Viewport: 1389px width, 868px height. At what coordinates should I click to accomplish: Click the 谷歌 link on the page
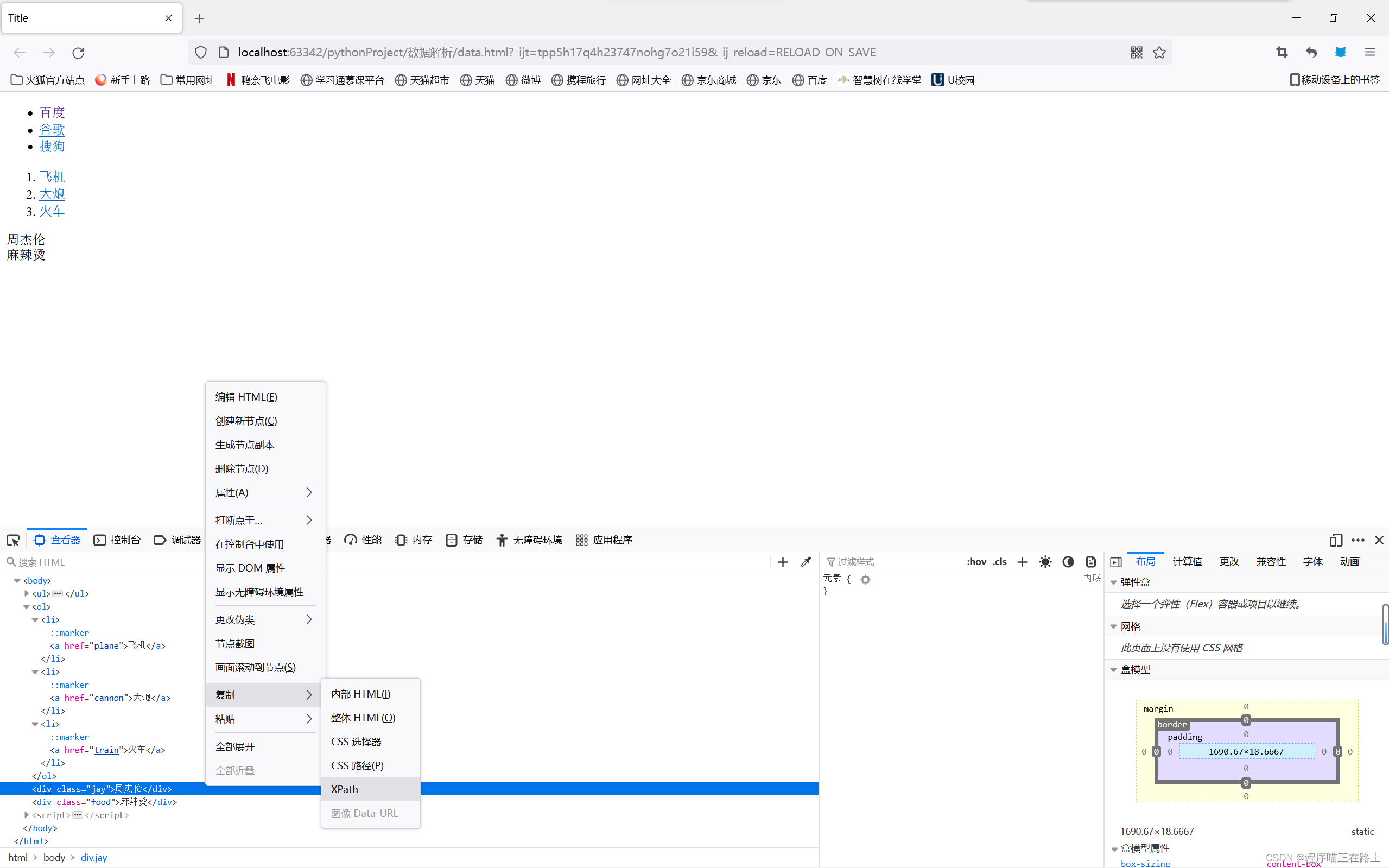point(52,130)
